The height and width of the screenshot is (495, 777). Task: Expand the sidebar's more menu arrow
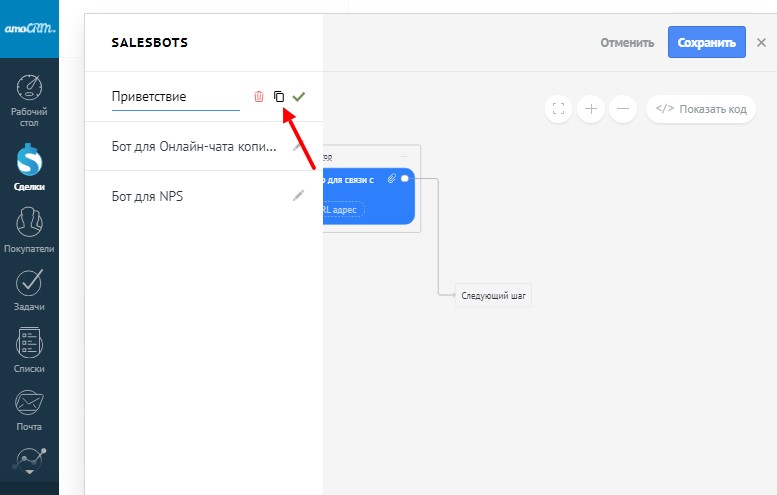click(x=29, y=470)
